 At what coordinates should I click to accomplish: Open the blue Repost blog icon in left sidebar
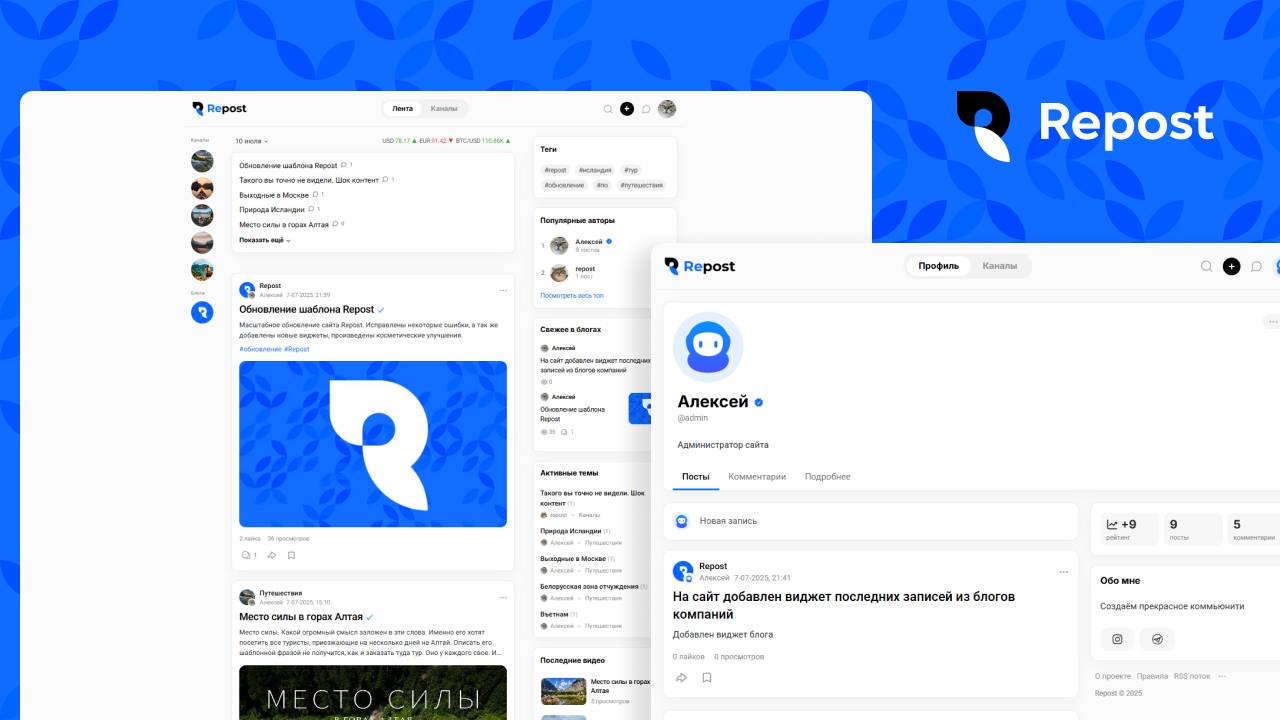pyautogui.click(x=202, y=313)
